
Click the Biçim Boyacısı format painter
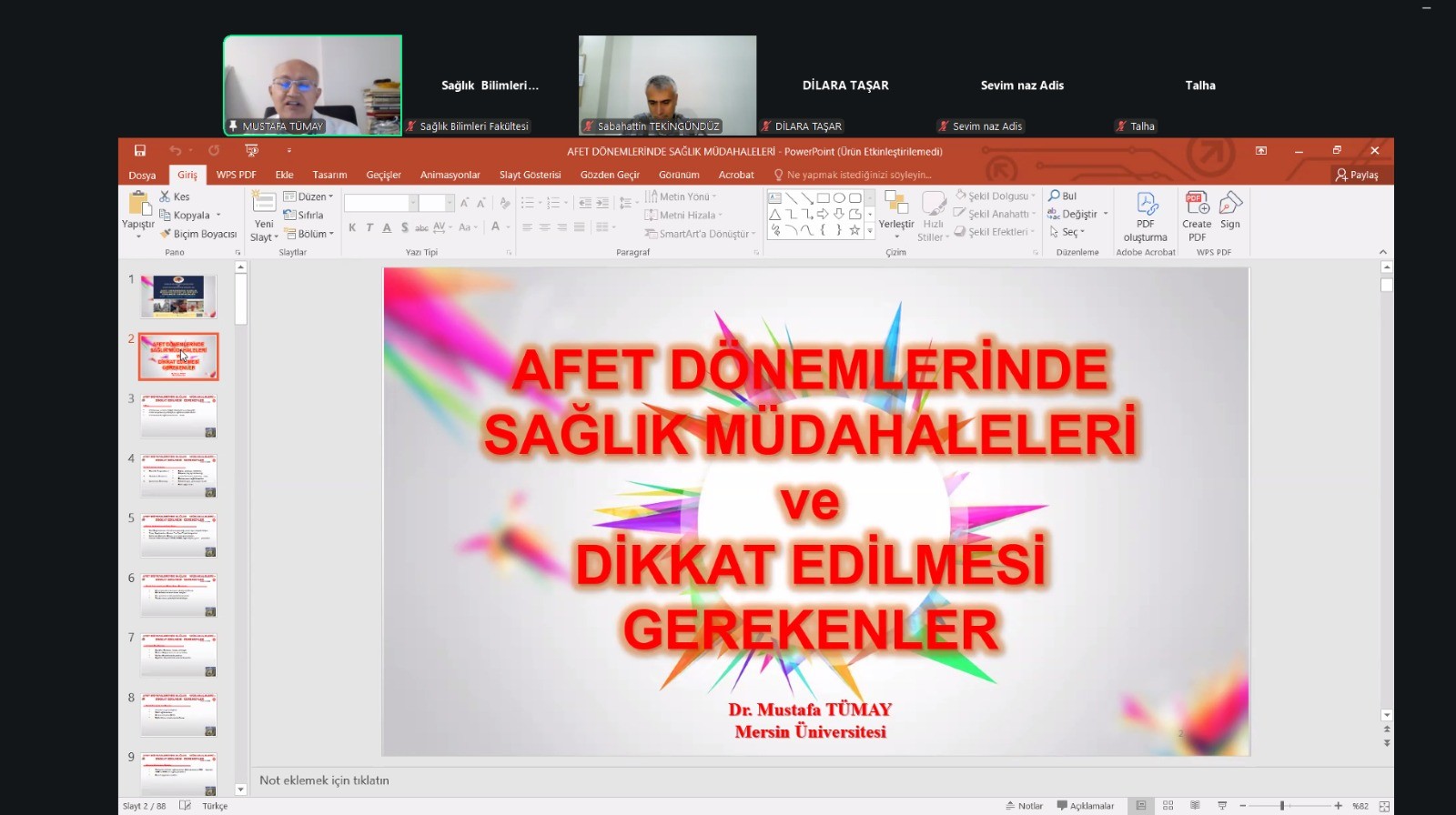198,234
